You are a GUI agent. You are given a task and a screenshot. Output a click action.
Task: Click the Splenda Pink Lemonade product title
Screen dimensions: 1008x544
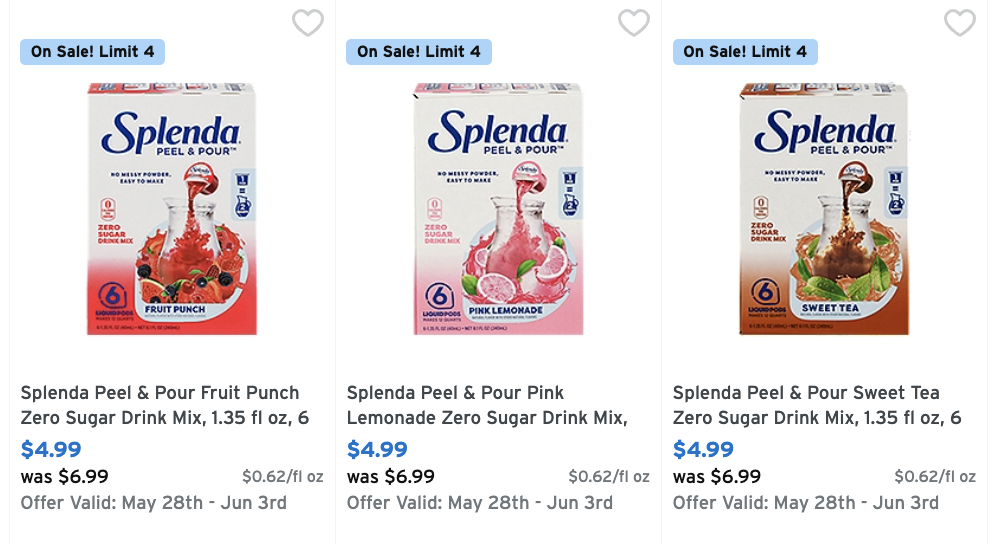pos(486,405)
